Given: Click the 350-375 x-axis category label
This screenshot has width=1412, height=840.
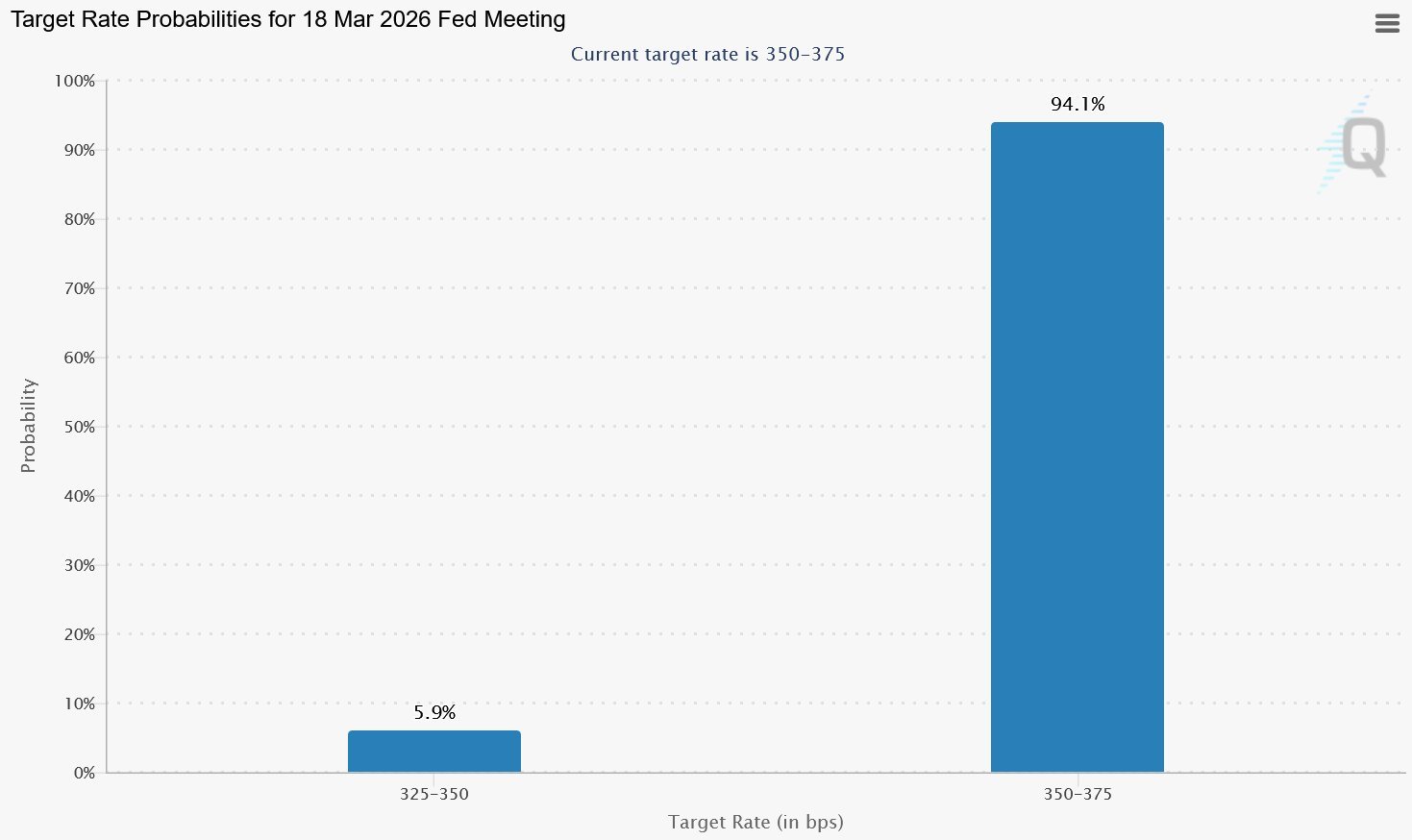Looking at the screenshot, I should (1078, 795).
